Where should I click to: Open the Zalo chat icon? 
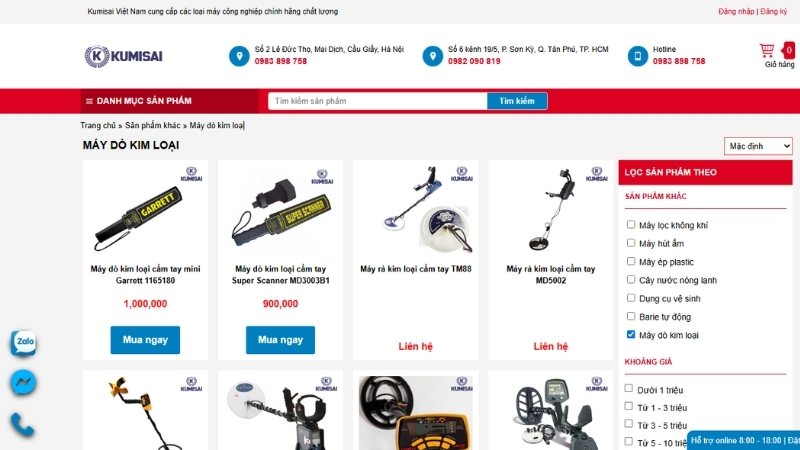(x=23, y=342)
